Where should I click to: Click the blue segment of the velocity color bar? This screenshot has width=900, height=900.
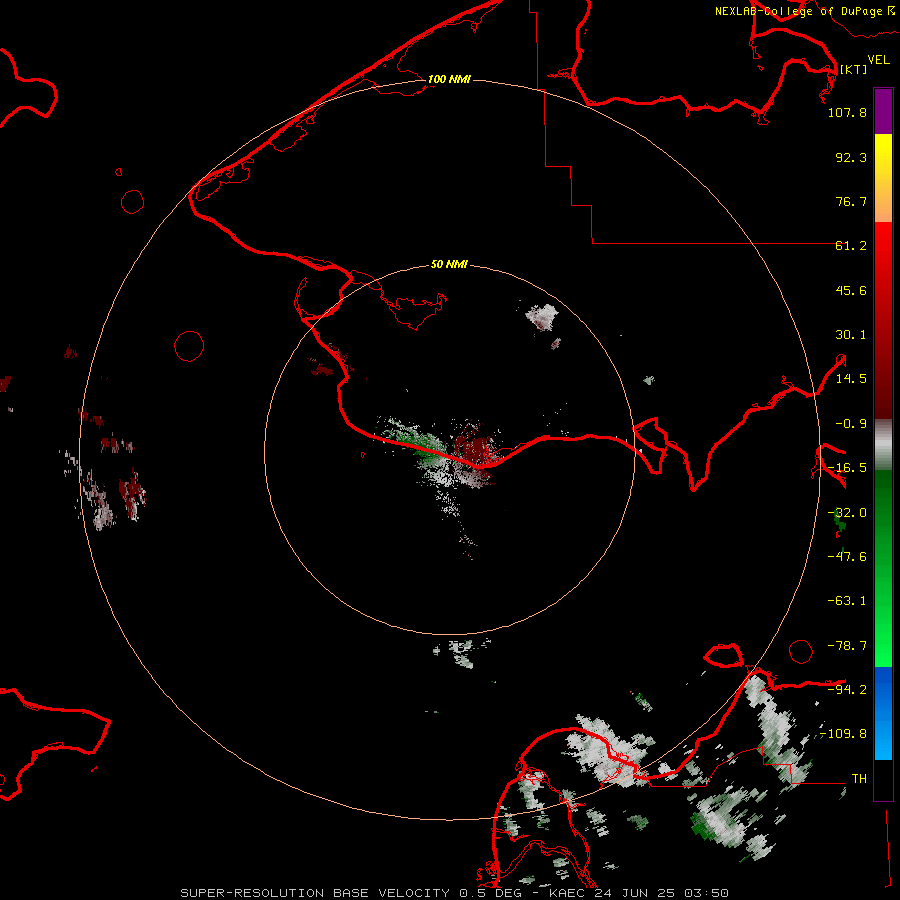[x=883, y=713]
